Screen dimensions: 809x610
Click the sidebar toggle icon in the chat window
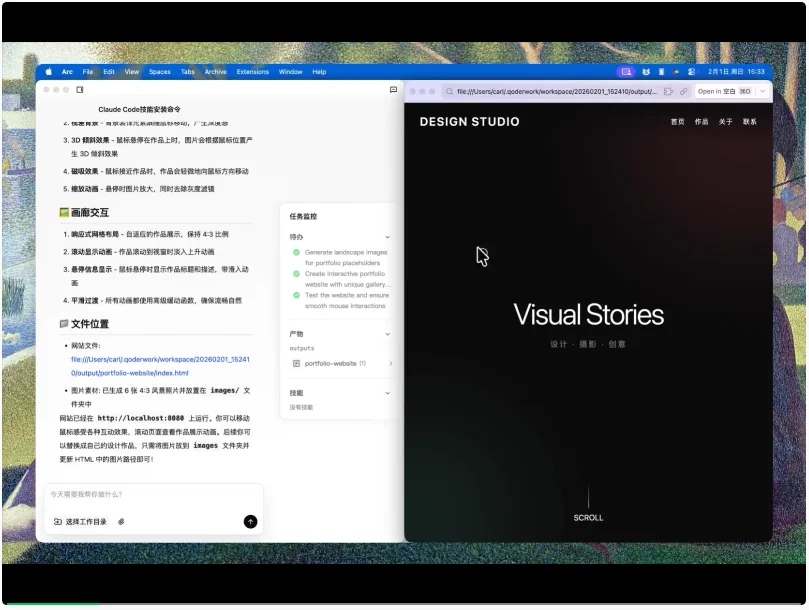click(x=79, y=89)
